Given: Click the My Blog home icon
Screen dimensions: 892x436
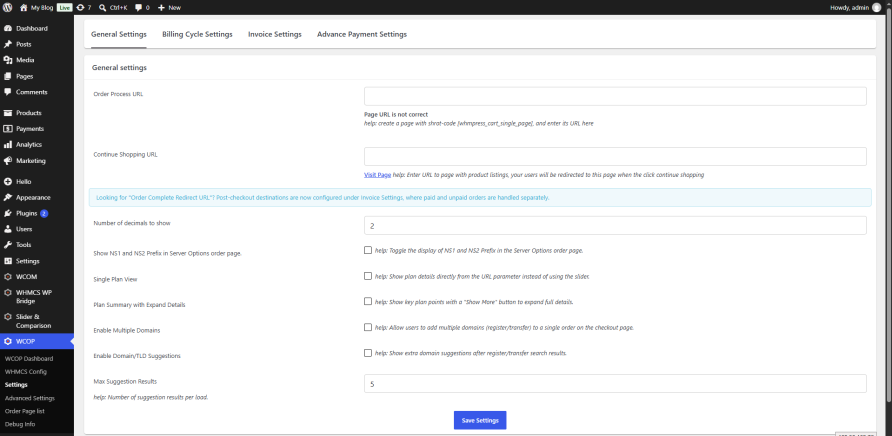Looking at the screenshot, I should (23, 8).
